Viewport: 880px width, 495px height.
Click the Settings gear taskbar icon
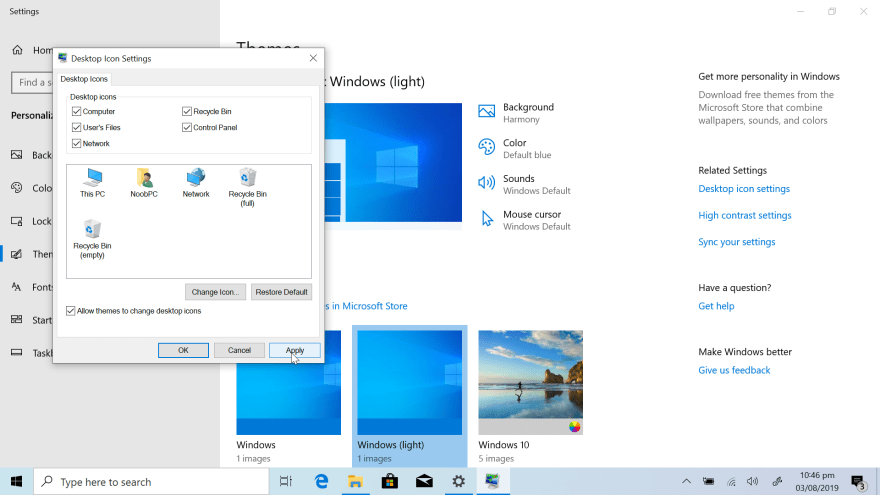tap(459, 482)
